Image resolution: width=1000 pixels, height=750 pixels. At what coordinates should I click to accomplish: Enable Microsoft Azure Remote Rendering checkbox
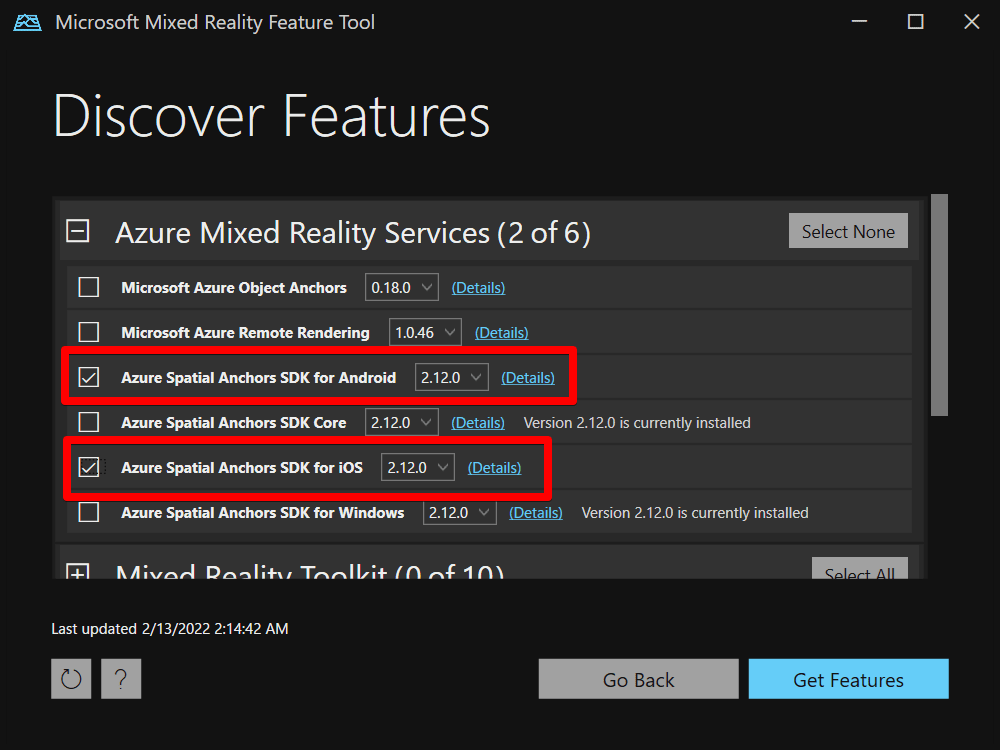(89, 332)
